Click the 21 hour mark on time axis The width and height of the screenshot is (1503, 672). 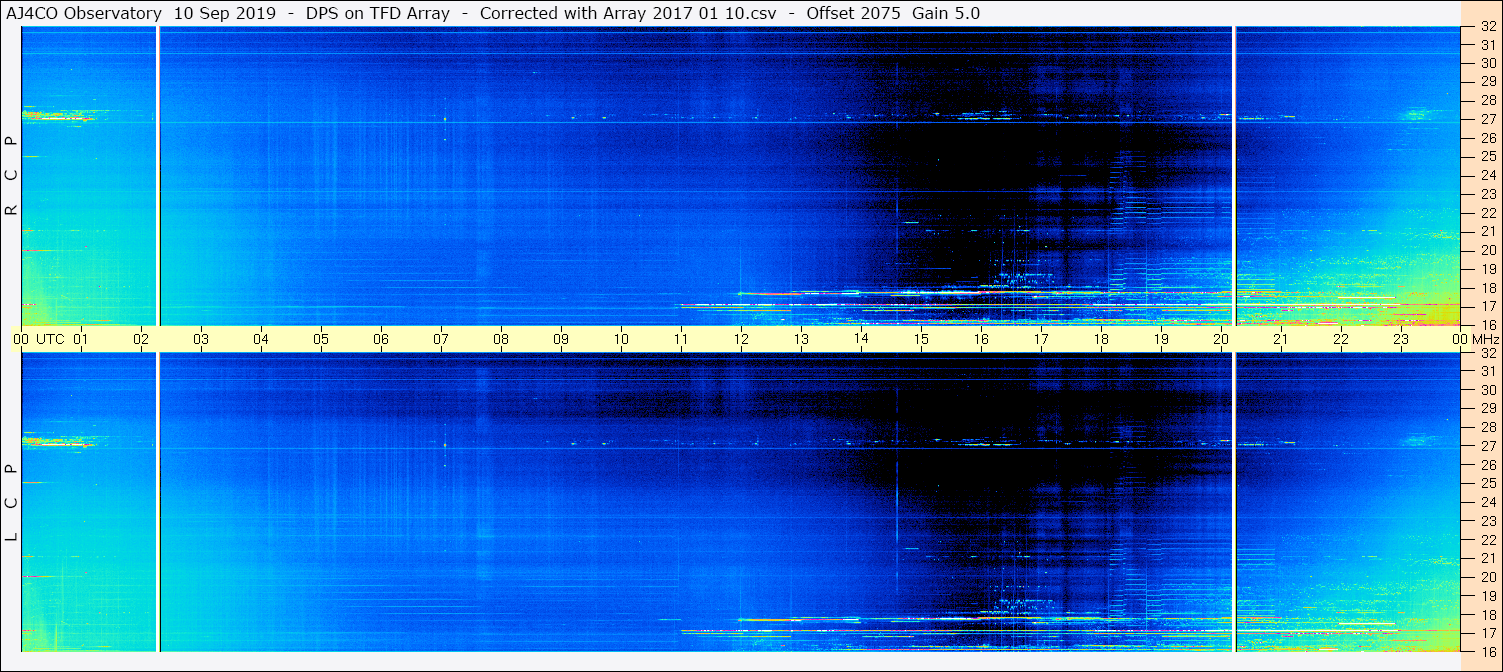1281,339
